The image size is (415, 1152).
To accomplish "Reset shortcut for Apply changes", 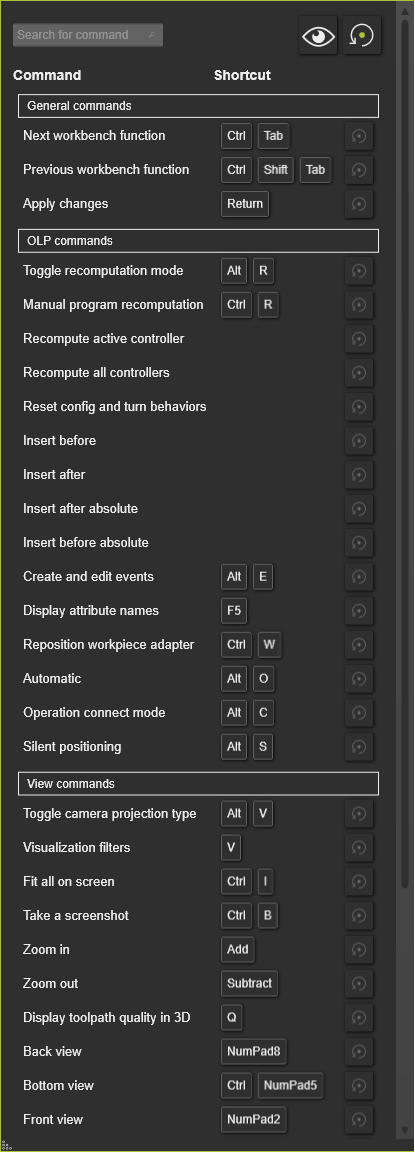I will click(359, 204).
